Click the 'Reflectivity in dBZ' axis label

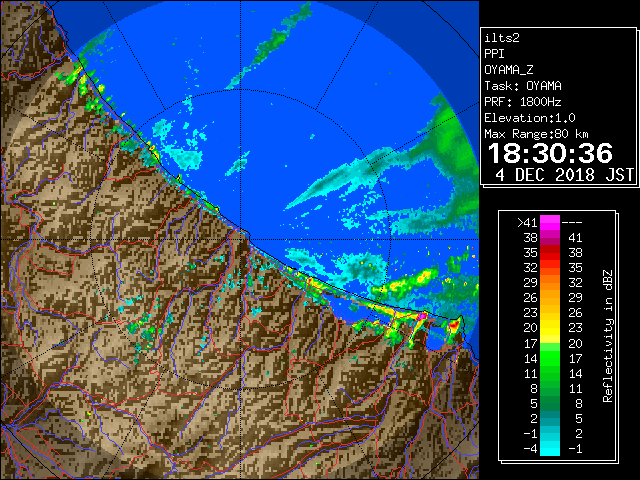608,336
